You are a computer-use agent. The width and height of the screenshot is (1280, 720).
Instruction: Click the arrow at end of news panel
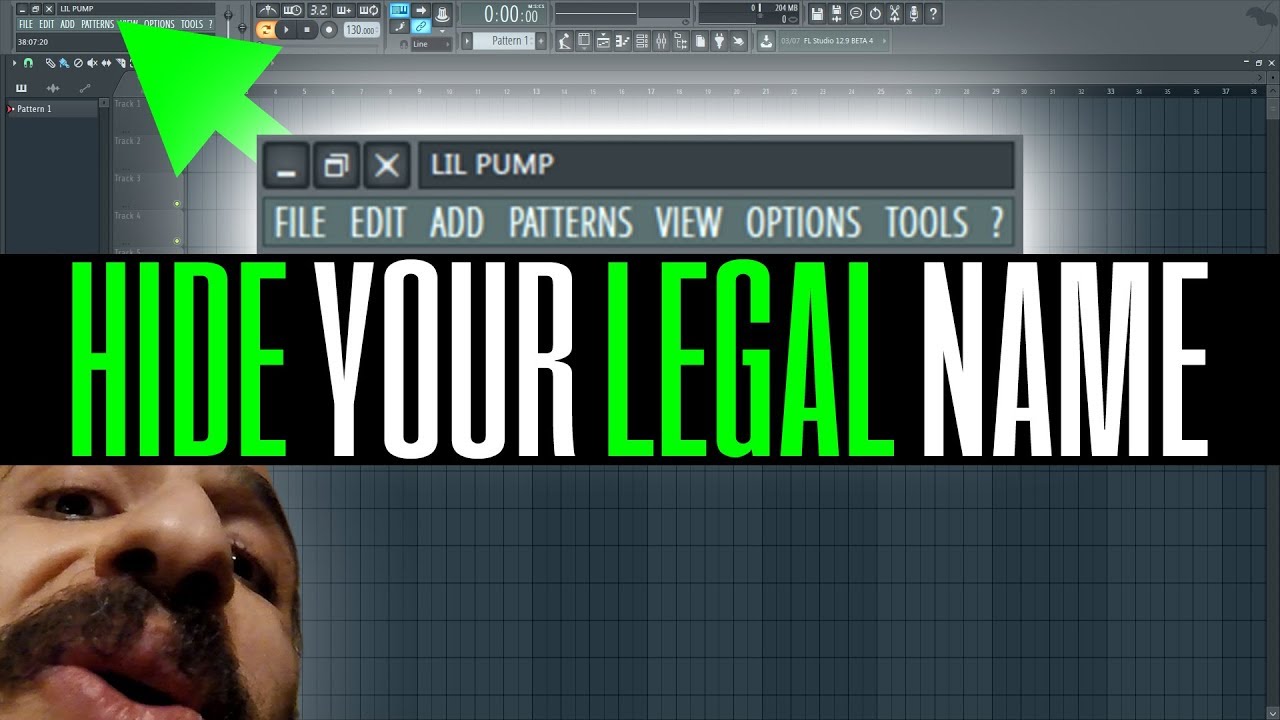point(884,41)
